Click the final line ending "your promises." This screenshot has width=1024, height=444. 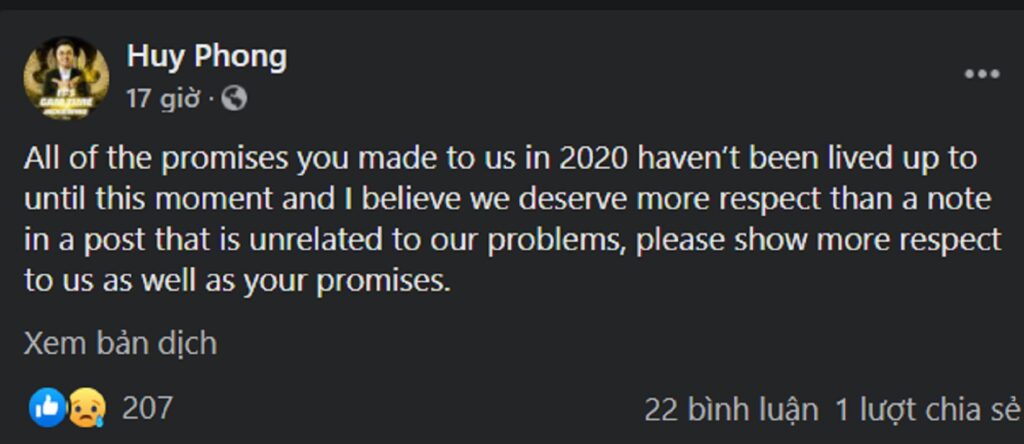click(238, 282)
